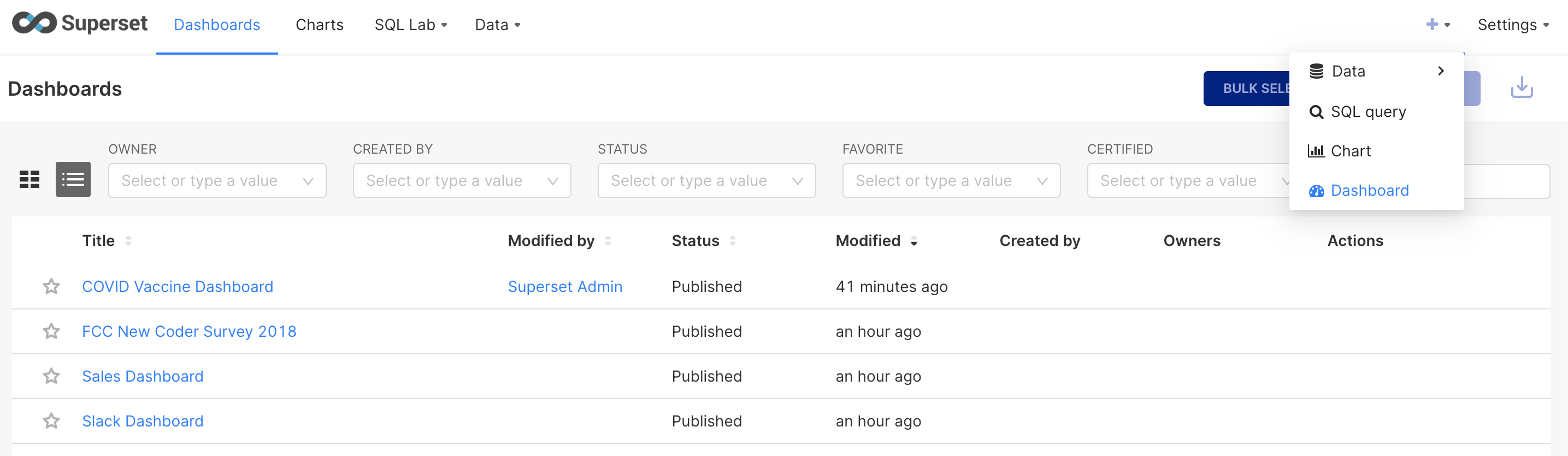Screen dimensions: 1568x456
Task: Open the Certified filter dropdown
Action: point(1188,181)
